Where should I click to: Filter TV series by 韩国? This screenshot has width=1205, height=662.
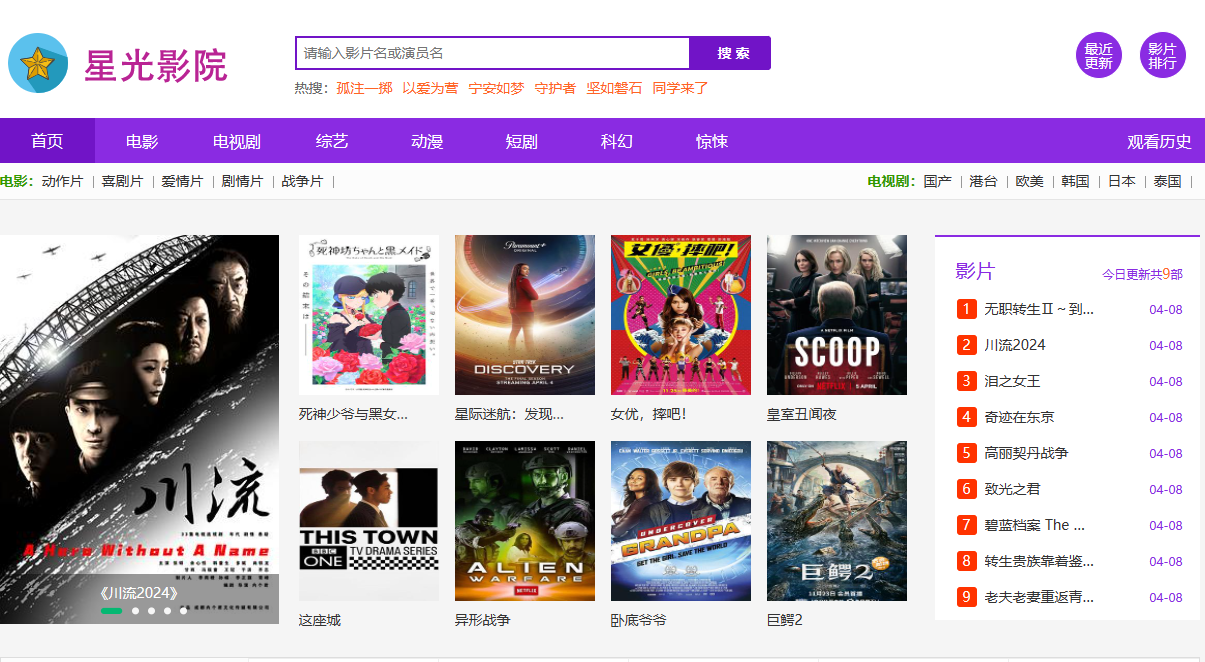(1076, 181)
